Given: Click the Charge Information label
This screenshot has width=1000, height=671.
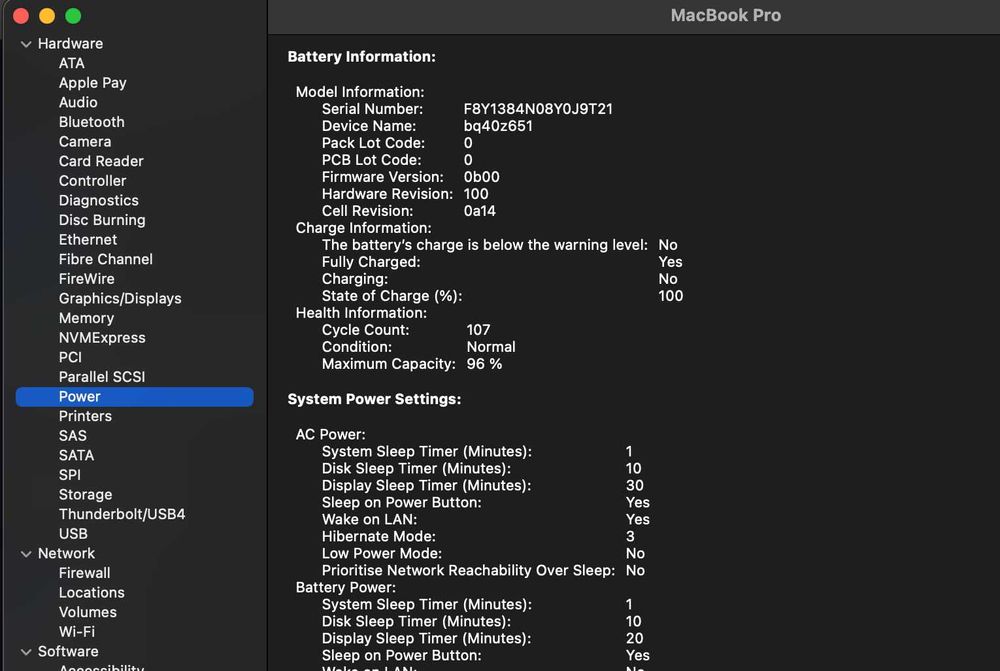Looking at the screenshot, I should point(364,228).
